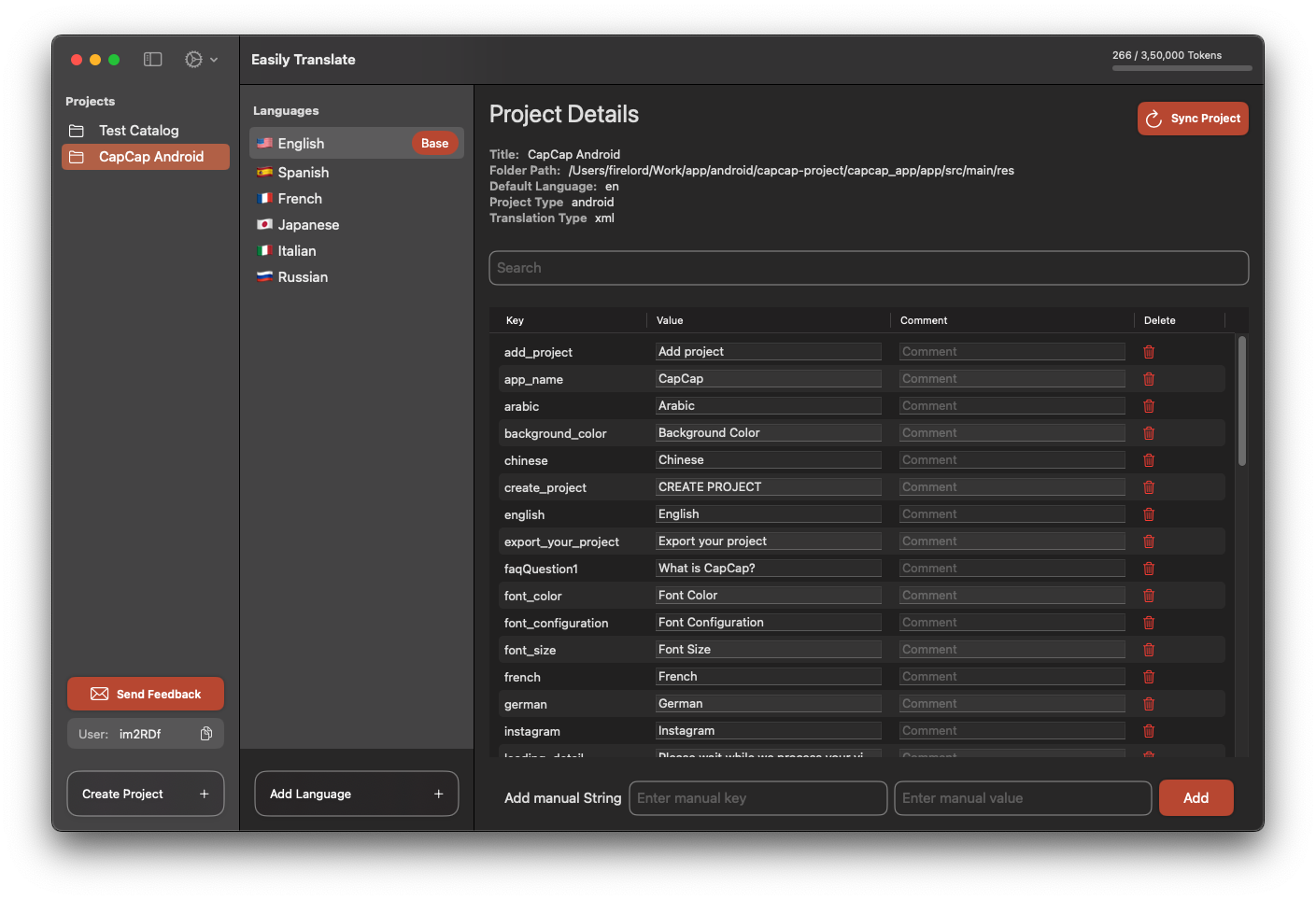Select the CapCap Android project
This screenshot has height=900, width=1316.
coord(146,157)
